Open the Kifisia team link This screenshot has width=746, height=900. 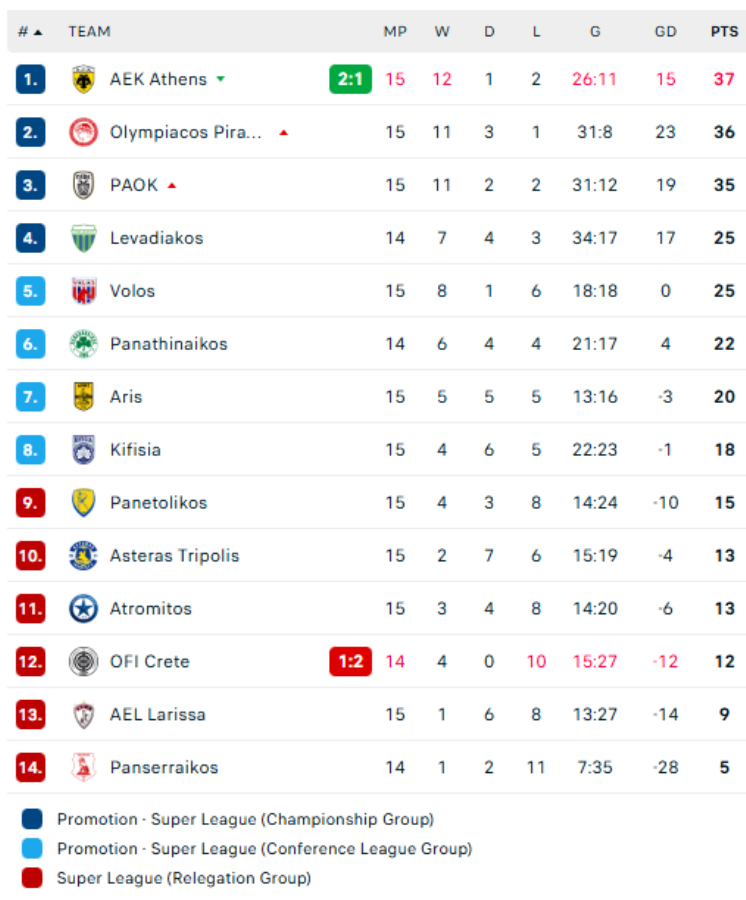135,450
